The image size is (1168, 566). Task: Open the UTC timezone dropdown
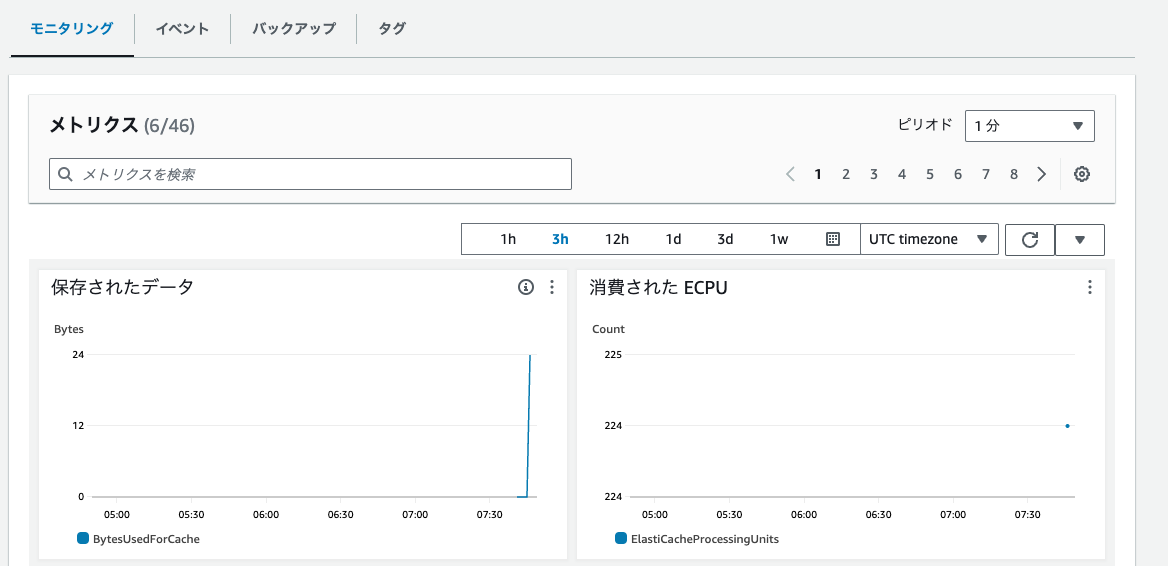click(928, 239)
